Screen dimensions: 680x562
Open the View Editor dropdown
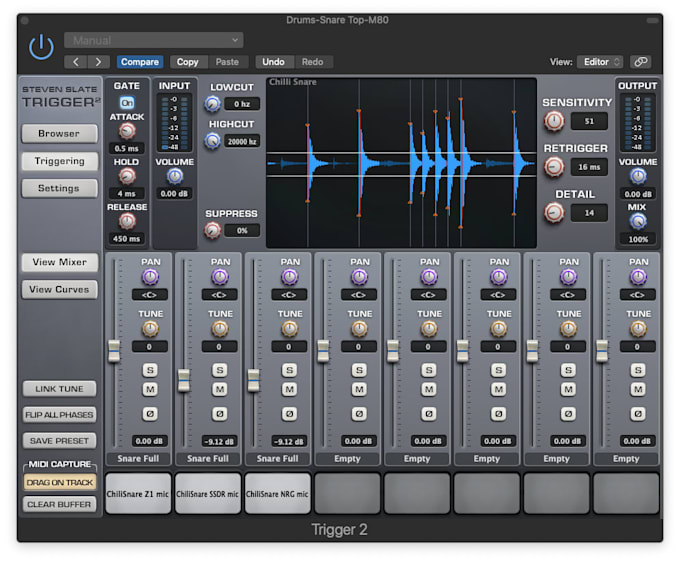pyautogui.click(x=600, y=62)
